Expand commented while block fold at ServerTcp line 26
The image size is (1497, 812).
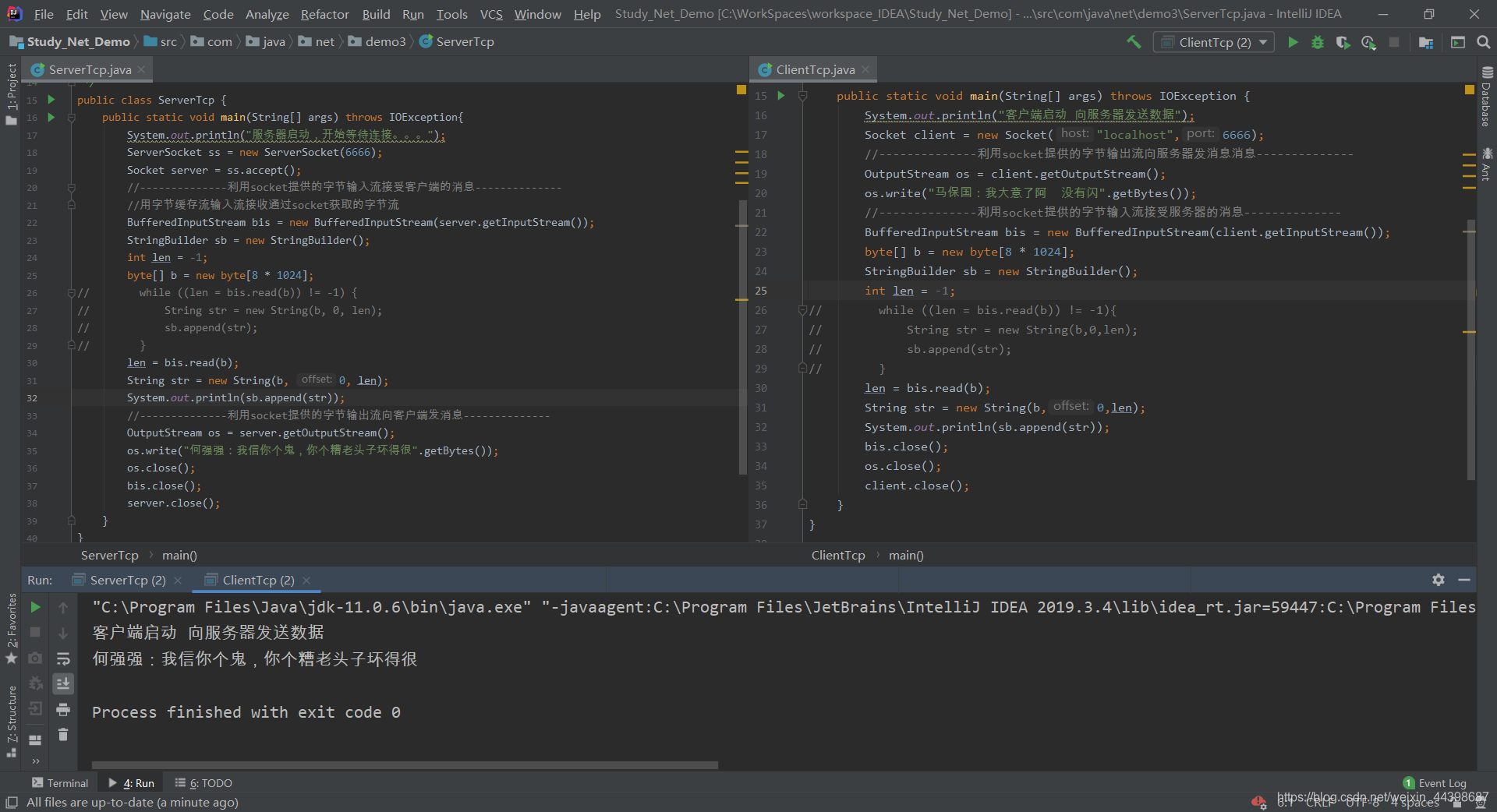71,293
